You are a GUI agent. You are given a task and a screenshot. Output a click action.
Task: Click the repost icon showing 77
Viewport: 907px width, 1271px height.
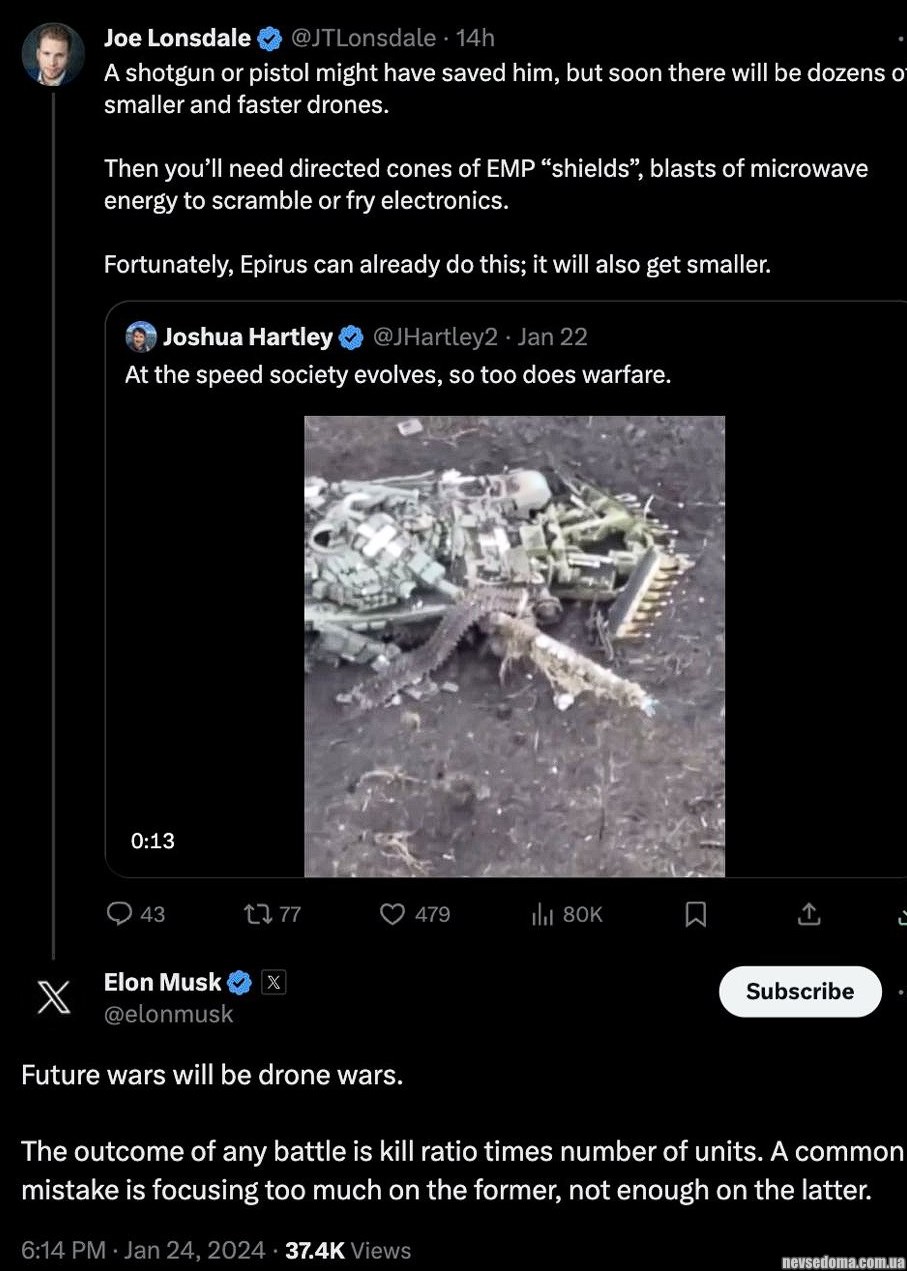[258, 914]
